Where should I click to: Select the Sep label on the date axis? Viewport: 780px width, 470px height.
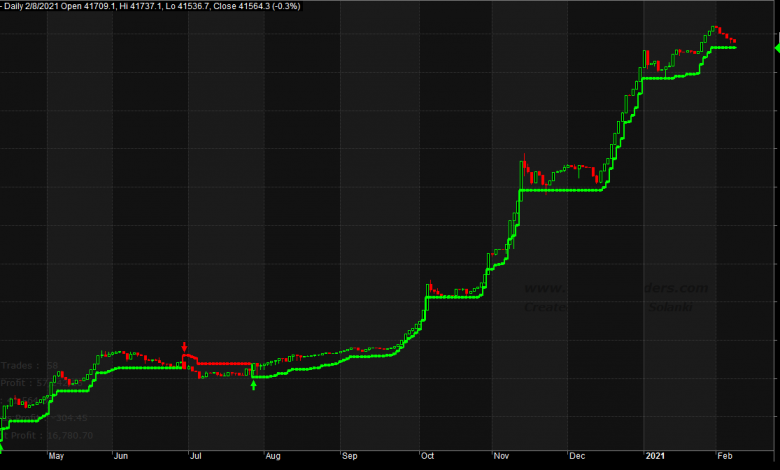(x=349, y=457)
